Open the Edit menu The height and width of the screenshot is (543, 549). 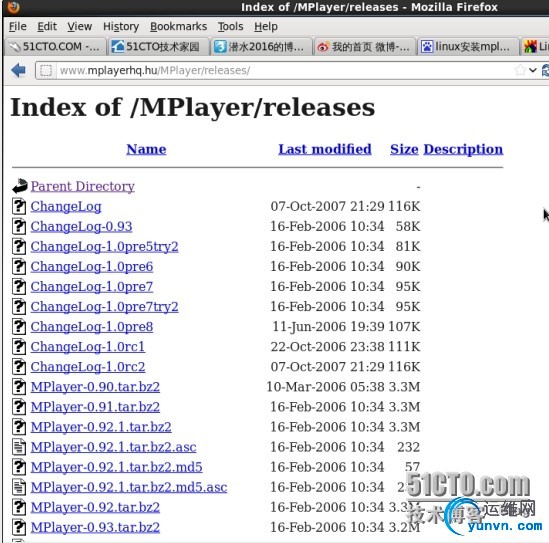(47, 27)
